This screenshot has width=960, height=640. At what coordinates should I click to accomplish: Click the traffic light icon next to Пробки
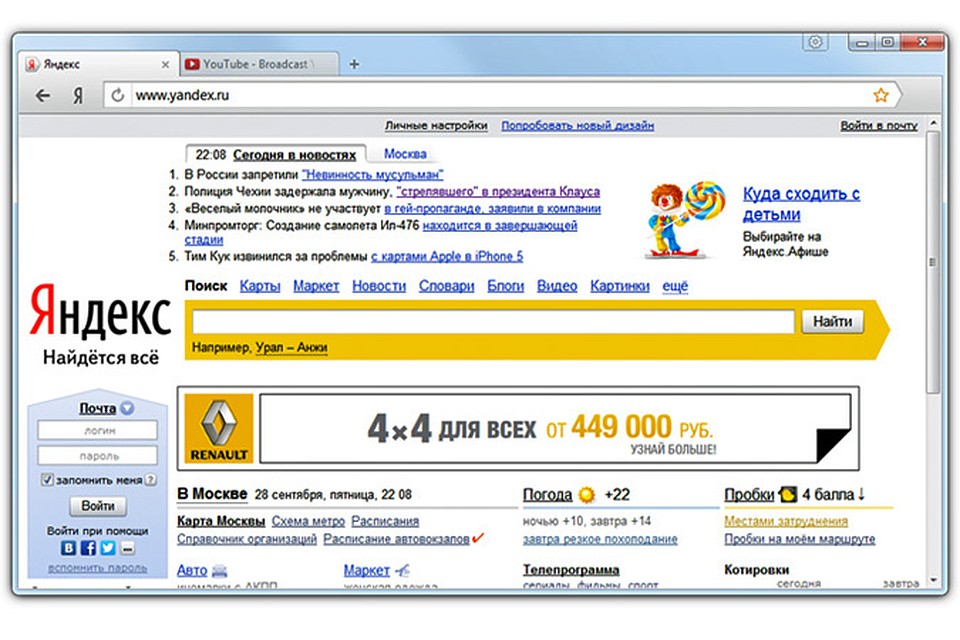(787, 494)
